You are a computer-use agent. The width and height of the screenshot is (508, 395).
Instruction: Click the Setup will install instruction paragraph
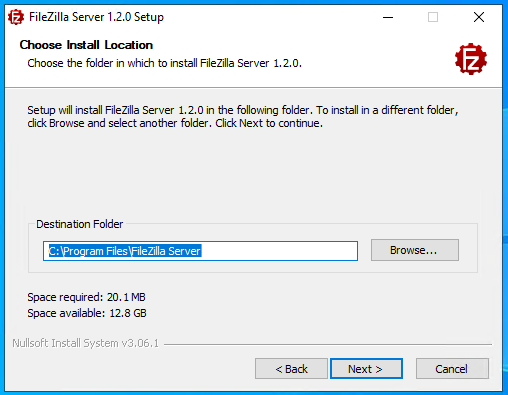coord(243,117)
